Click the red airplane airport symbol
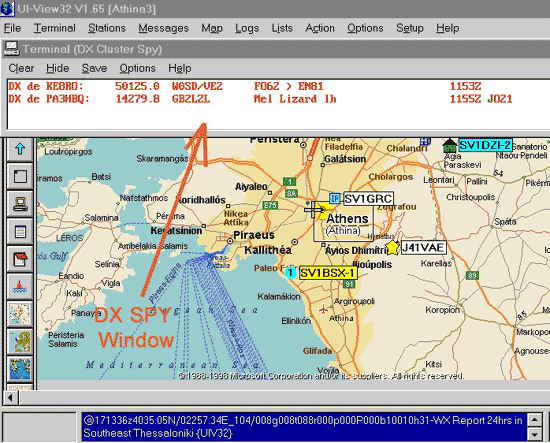The image size is (550, 443). [x=323, y=309]
